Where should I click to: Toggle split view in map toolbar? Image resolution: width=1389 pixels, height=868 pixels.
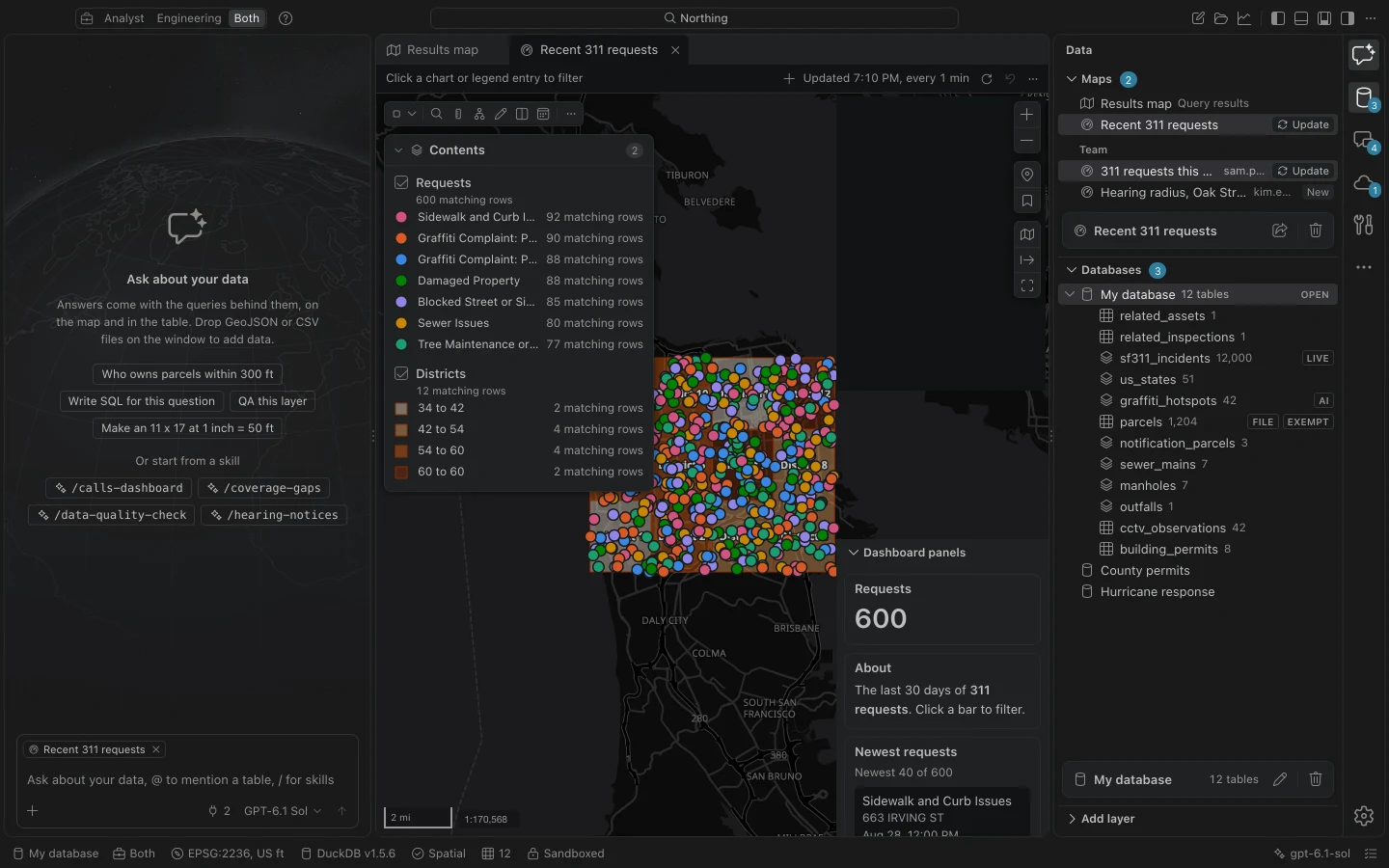click(x=522, y=114)
